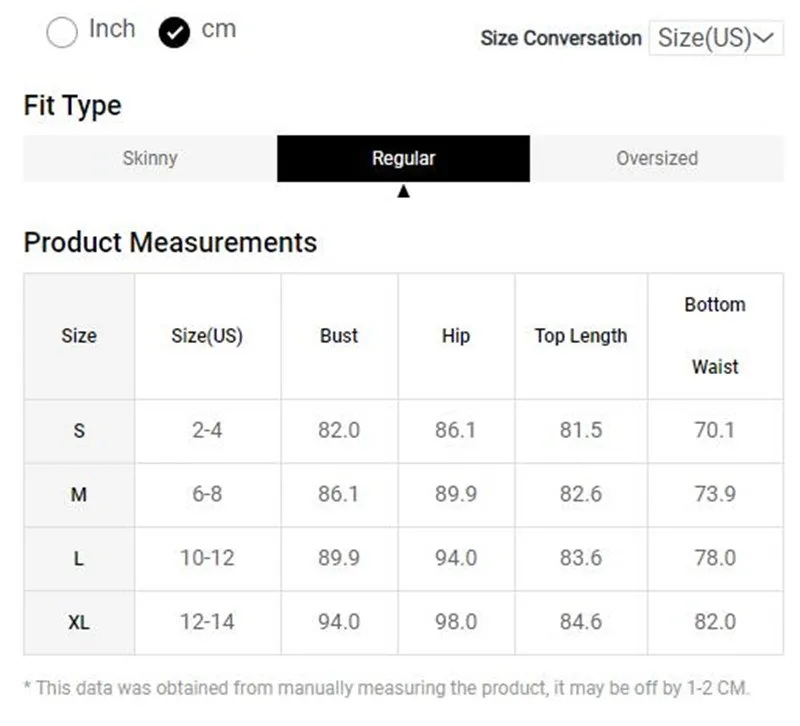Switch to the Skinny fit type
The height and width of the screenshot is (726, 800).
[x=150, y=158]
